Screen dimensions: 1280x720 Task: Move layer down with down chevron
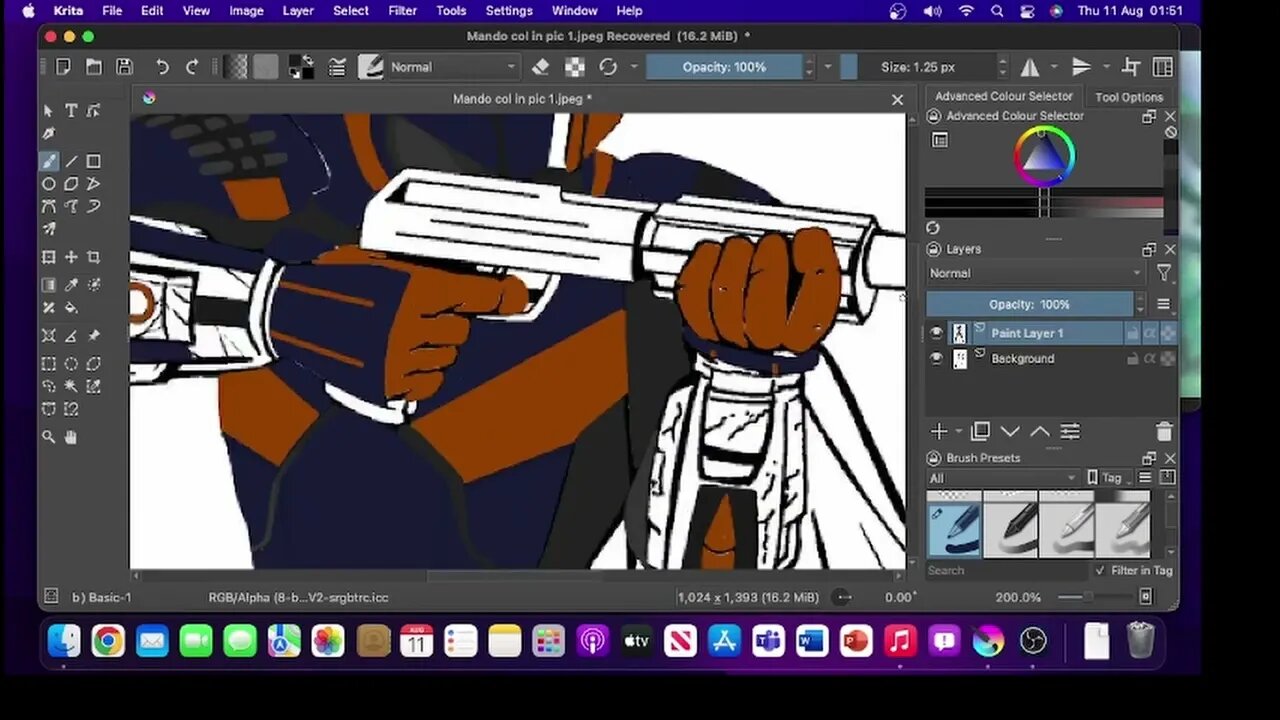(1010, 432)
